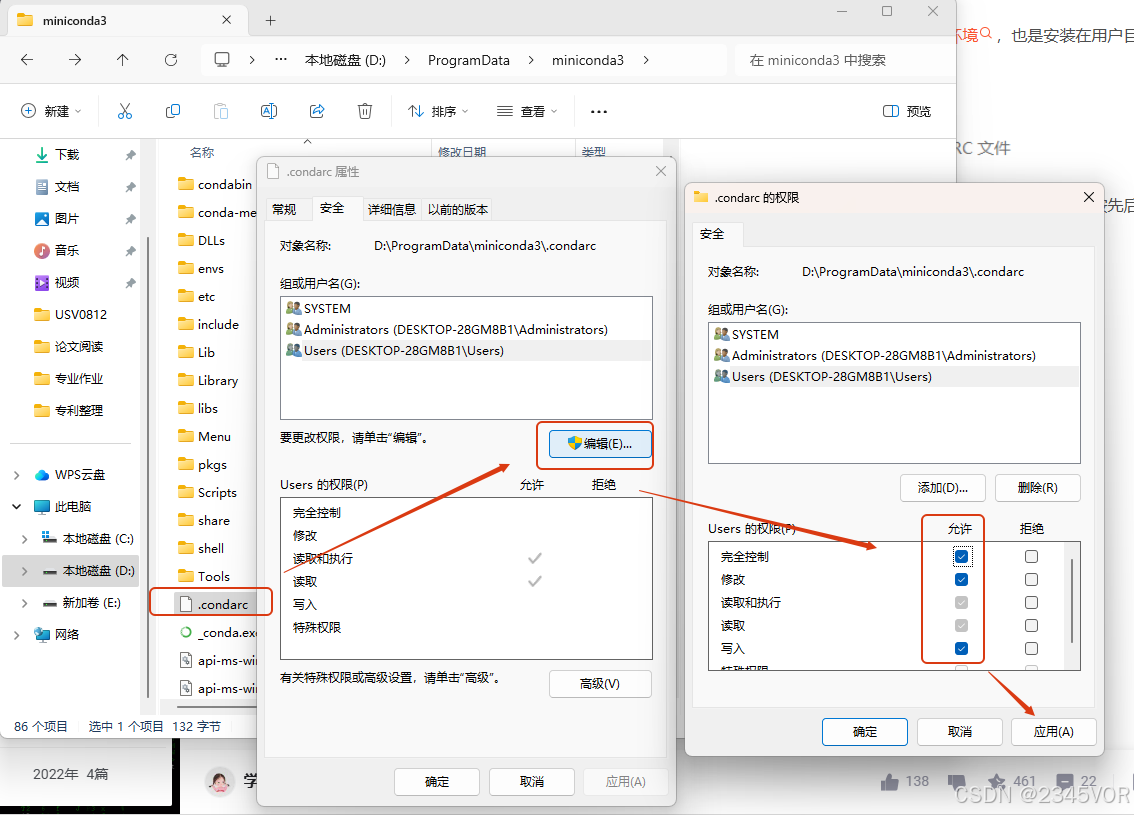Click 高级(V) button

[x=600, y=684]
